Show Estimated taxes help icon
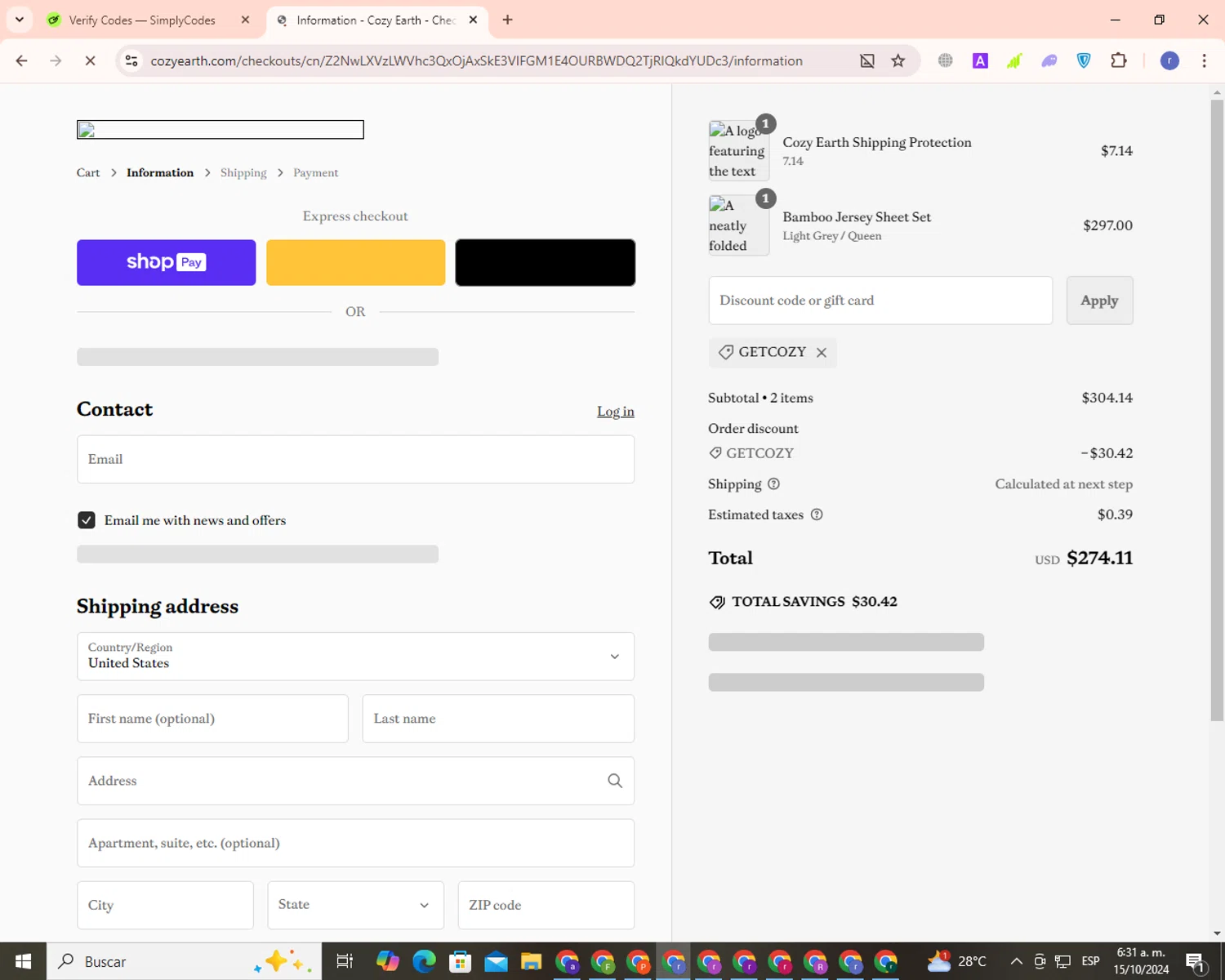The width and height of the screenshot is (1225, 980). pos(817,514)
